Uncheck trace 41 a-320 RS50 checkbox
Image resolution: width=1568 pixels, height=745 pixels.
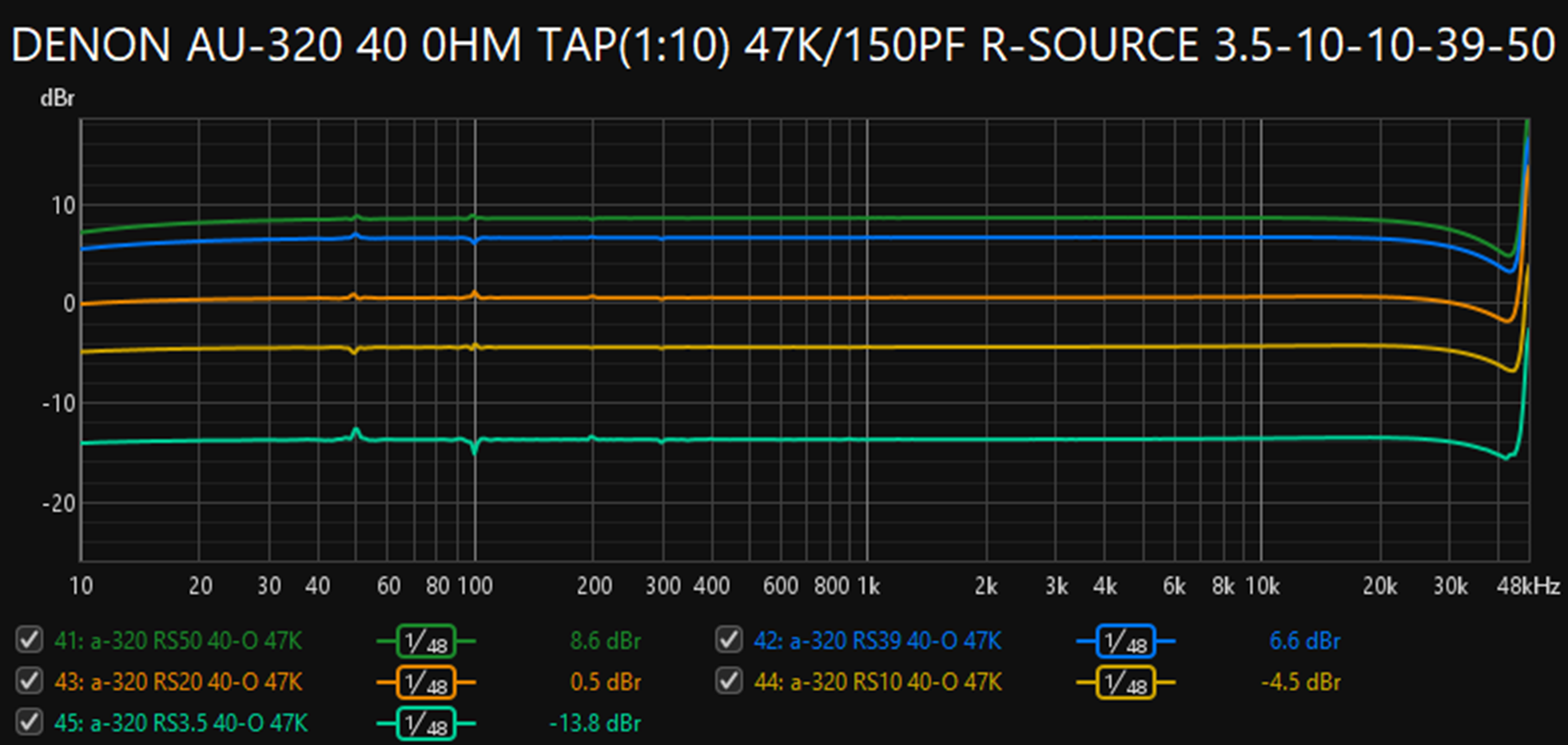point(30,640)
